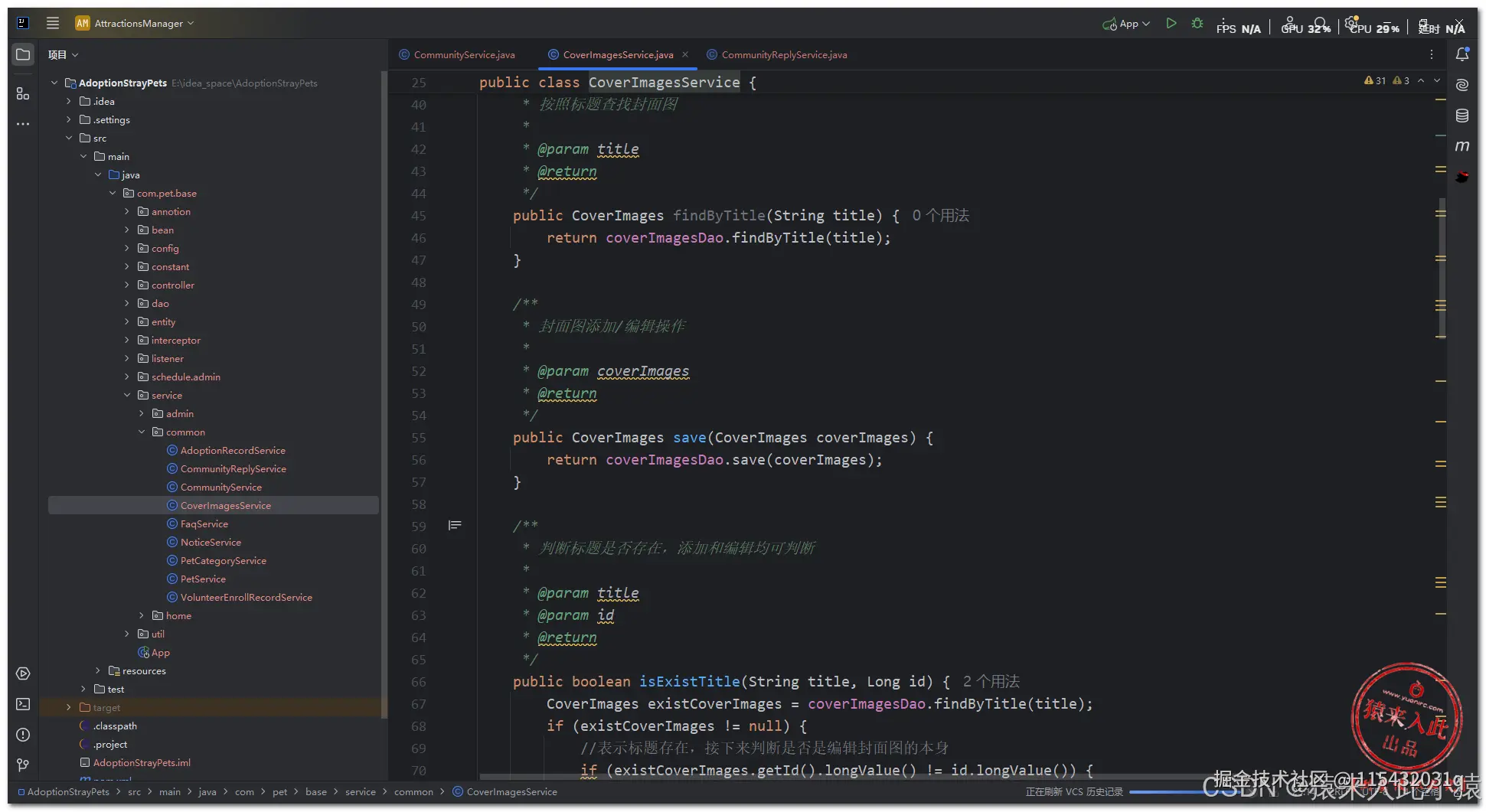Open the 项目 view selector dropdown
Viewport: 1486px width, 812px height.
point(63,54)
